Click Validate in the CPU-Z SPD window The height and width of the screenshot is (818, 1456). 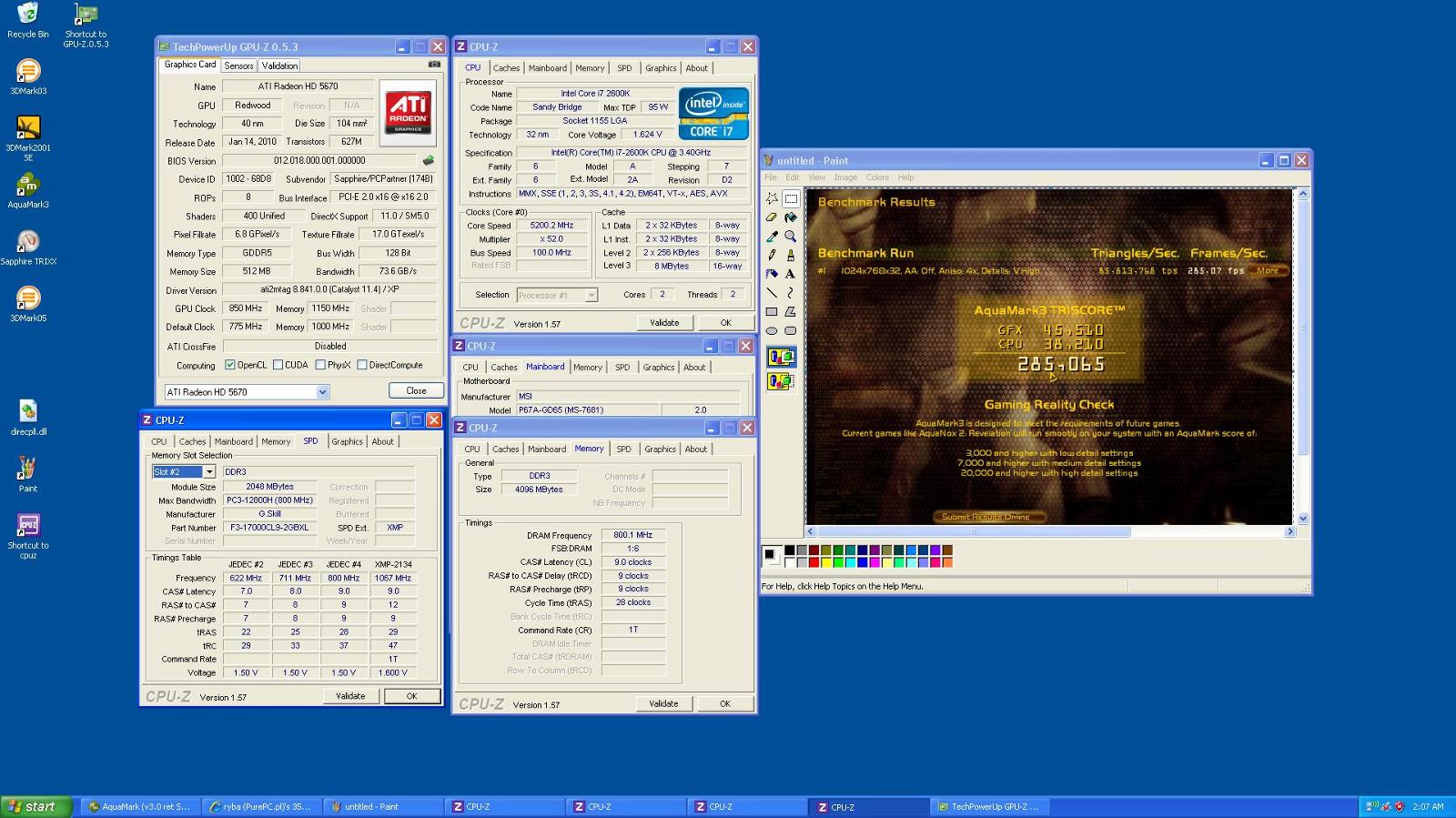click(x=350, y=696)
